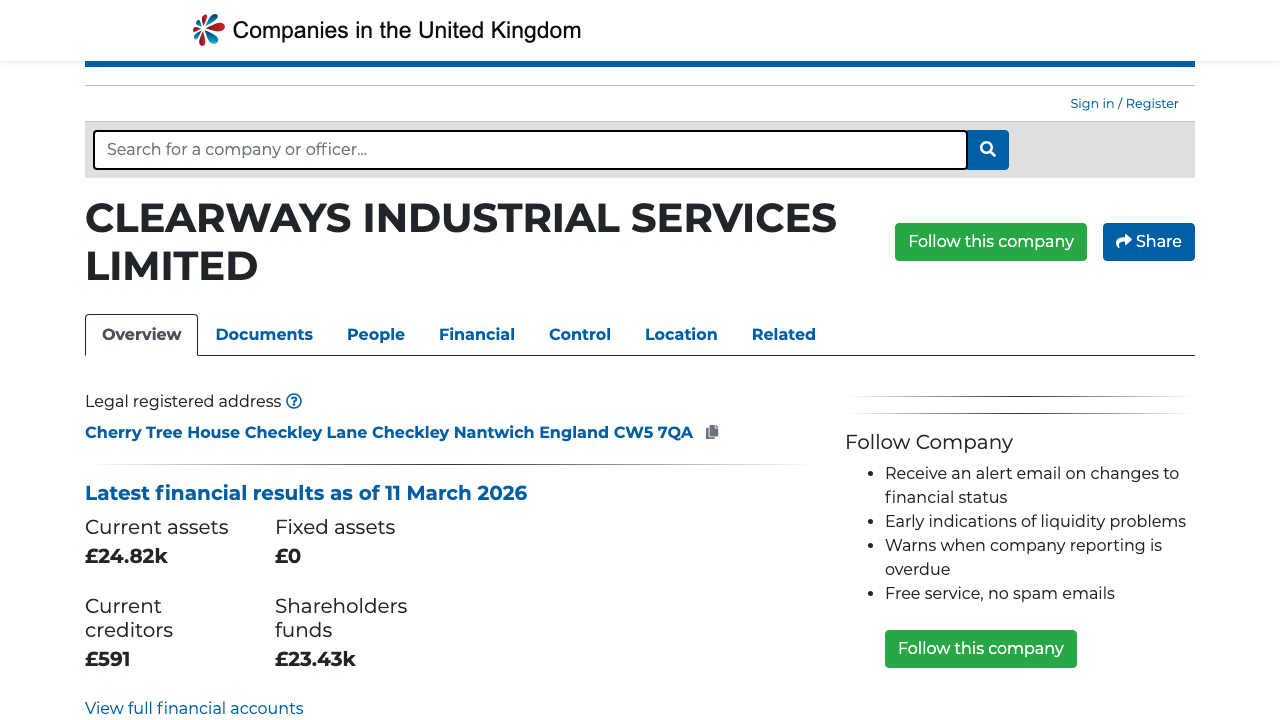Click Follow this company in the sidebar
The width and height of the screenshot is (1280, 720).
coord(980,648)
